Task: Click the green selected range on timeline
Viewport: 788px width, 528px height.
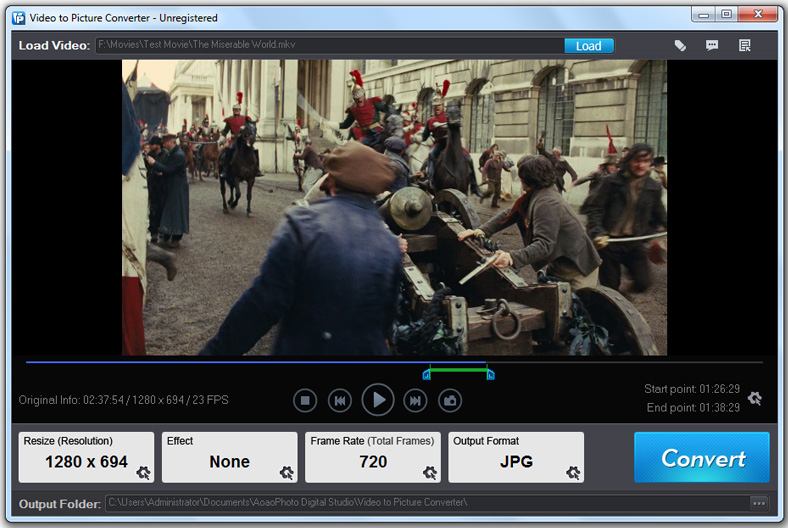Action: coord(458,369)
